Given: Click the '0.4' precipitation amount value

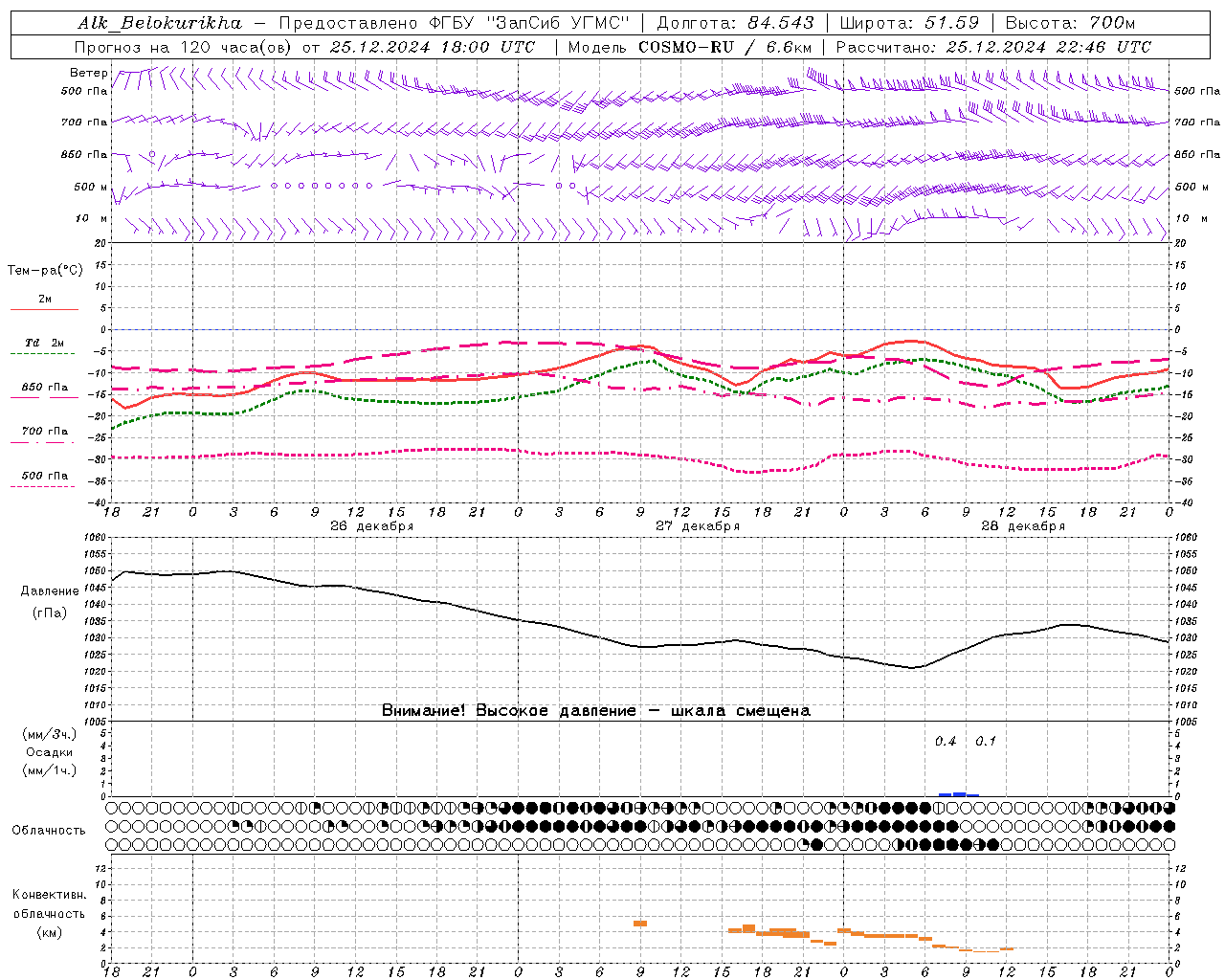Looking at the screenshot, I should (x=946, y=742).
